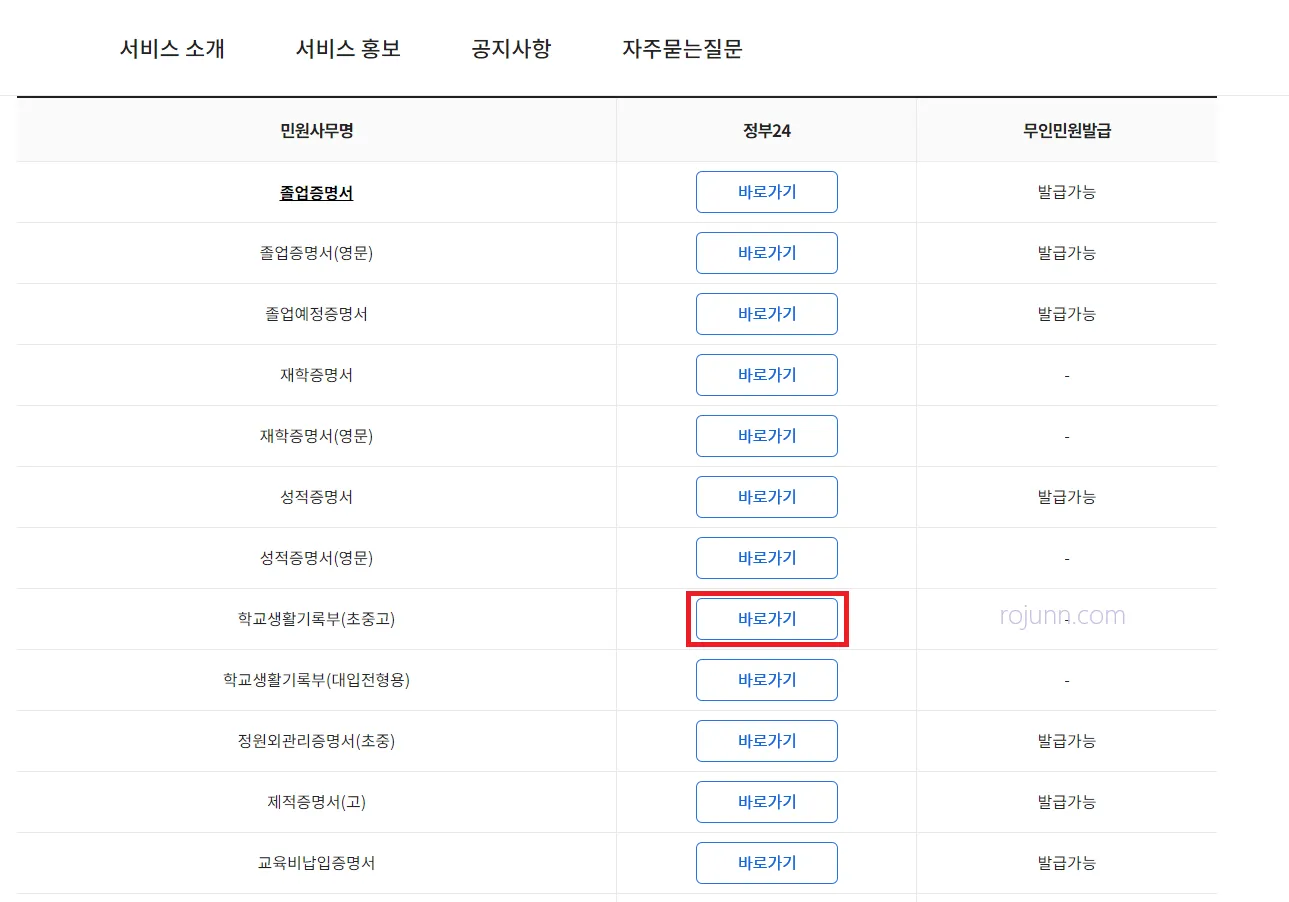Click 바로가기 for 성적증명서(영문)
Screen dimensions: 1289x902
pyautogui.click(x=766, y=558)
